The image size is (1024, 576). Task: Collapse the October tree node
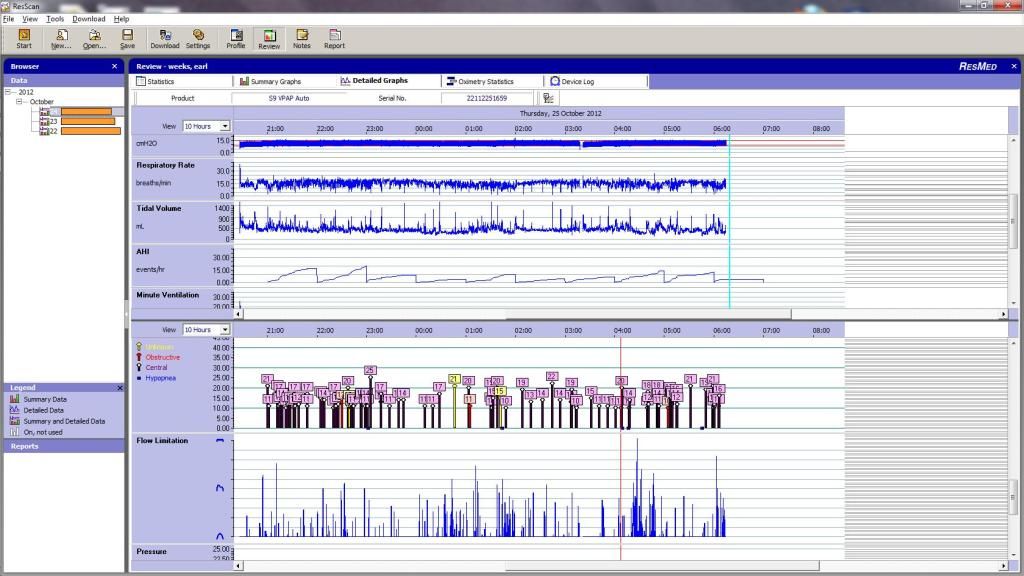pyautogui.click(x=20, y=102)
